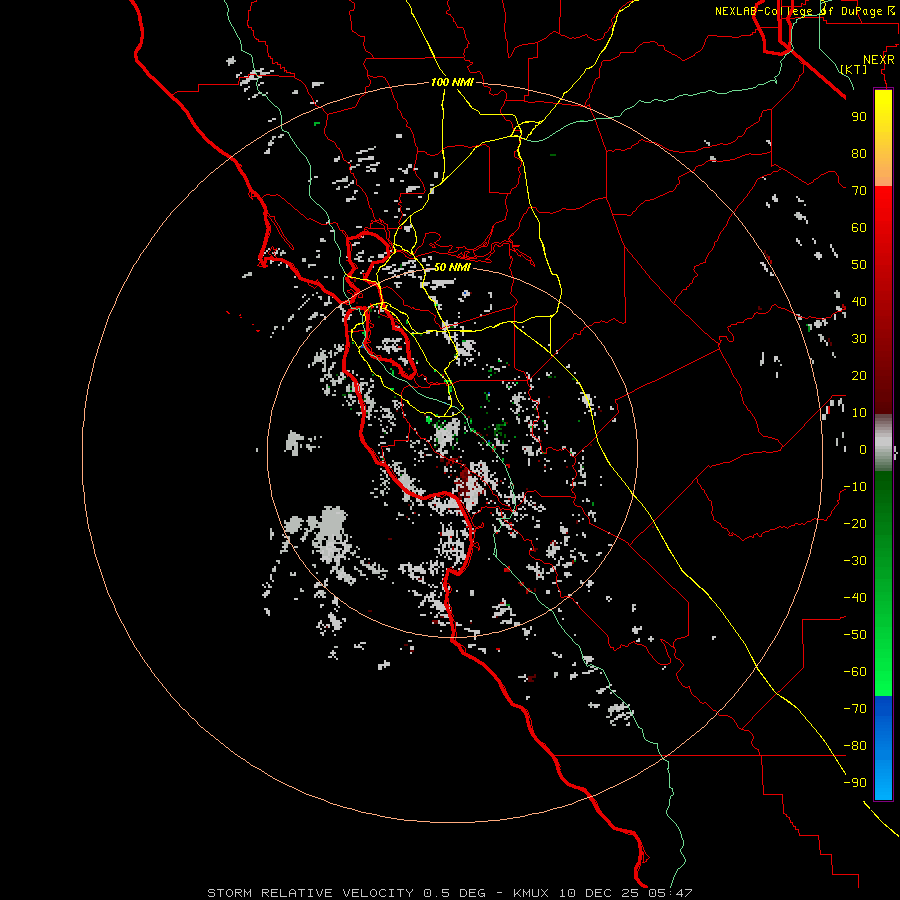Pick the gray zero segment of the color bar
Image resolution: width=900 pixels, height=900 pixels.
pyautogui.click(x=883, y=443)
